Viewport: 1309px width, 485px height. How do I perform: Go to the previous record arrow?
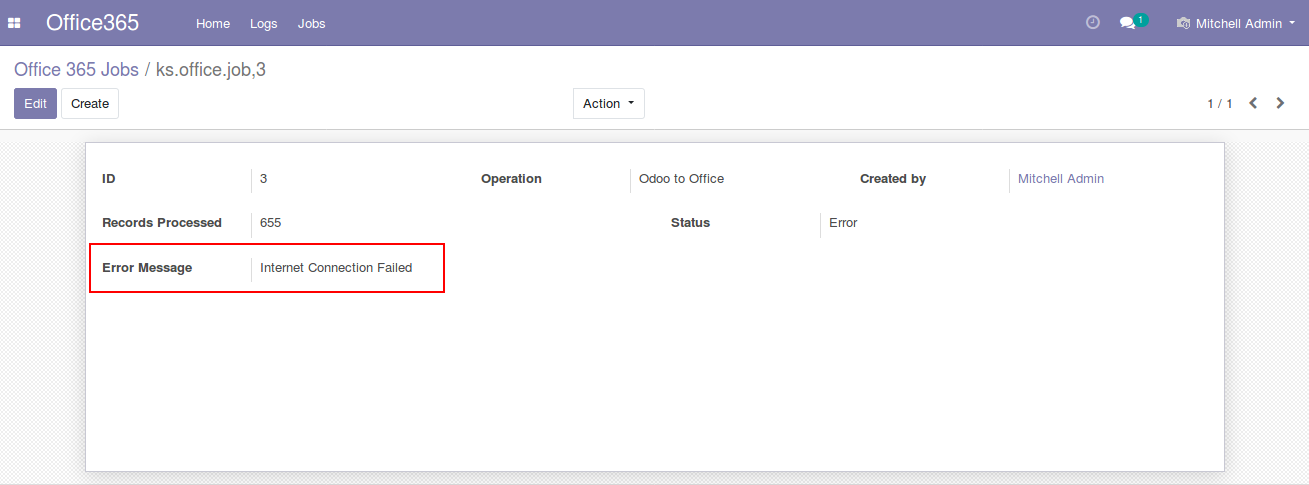[x=1253, y=103]
